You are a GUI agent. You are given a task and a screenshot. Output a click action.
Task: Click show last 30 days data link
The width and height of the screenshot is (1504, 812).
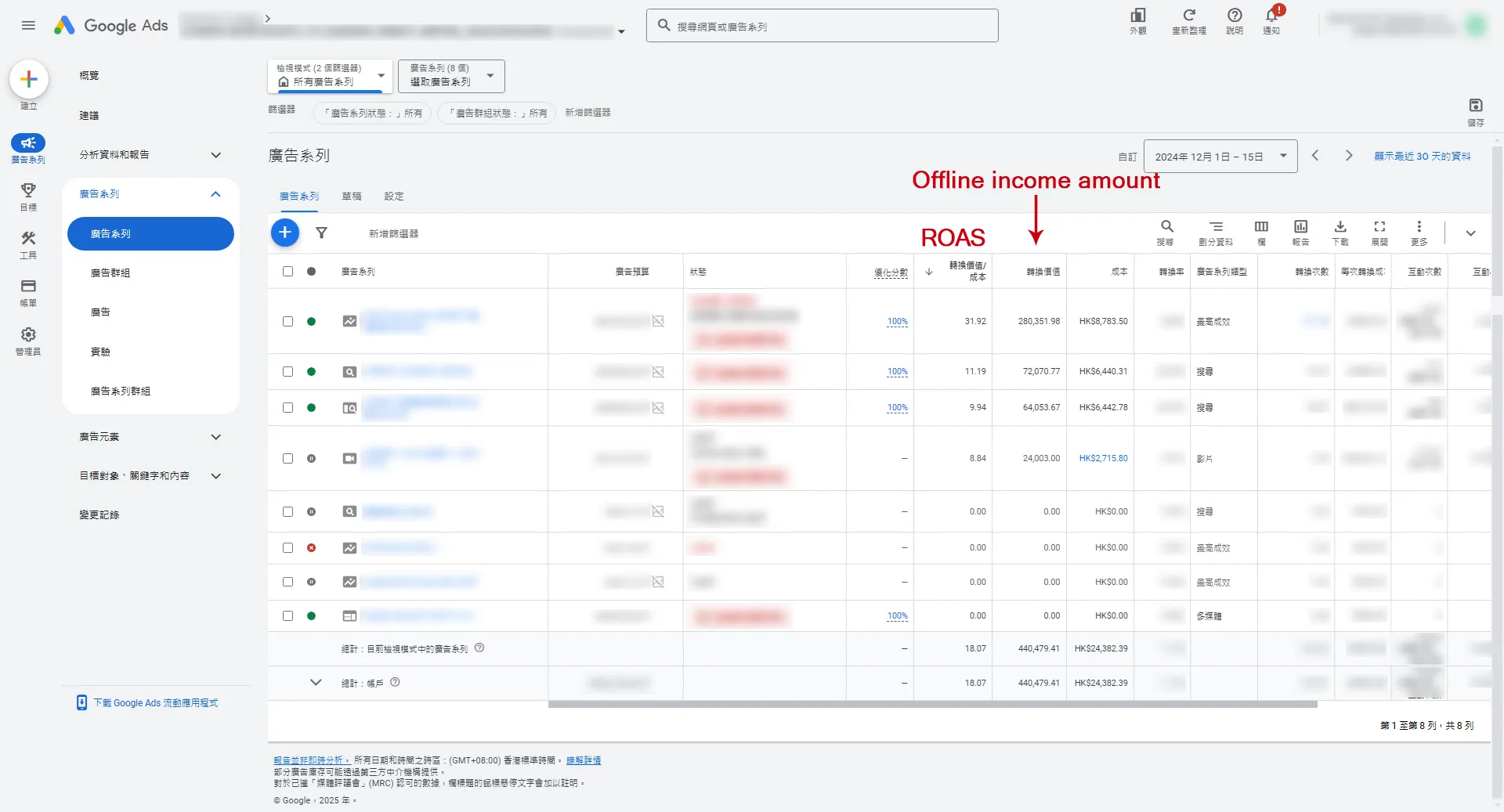tap(1422, 156)
